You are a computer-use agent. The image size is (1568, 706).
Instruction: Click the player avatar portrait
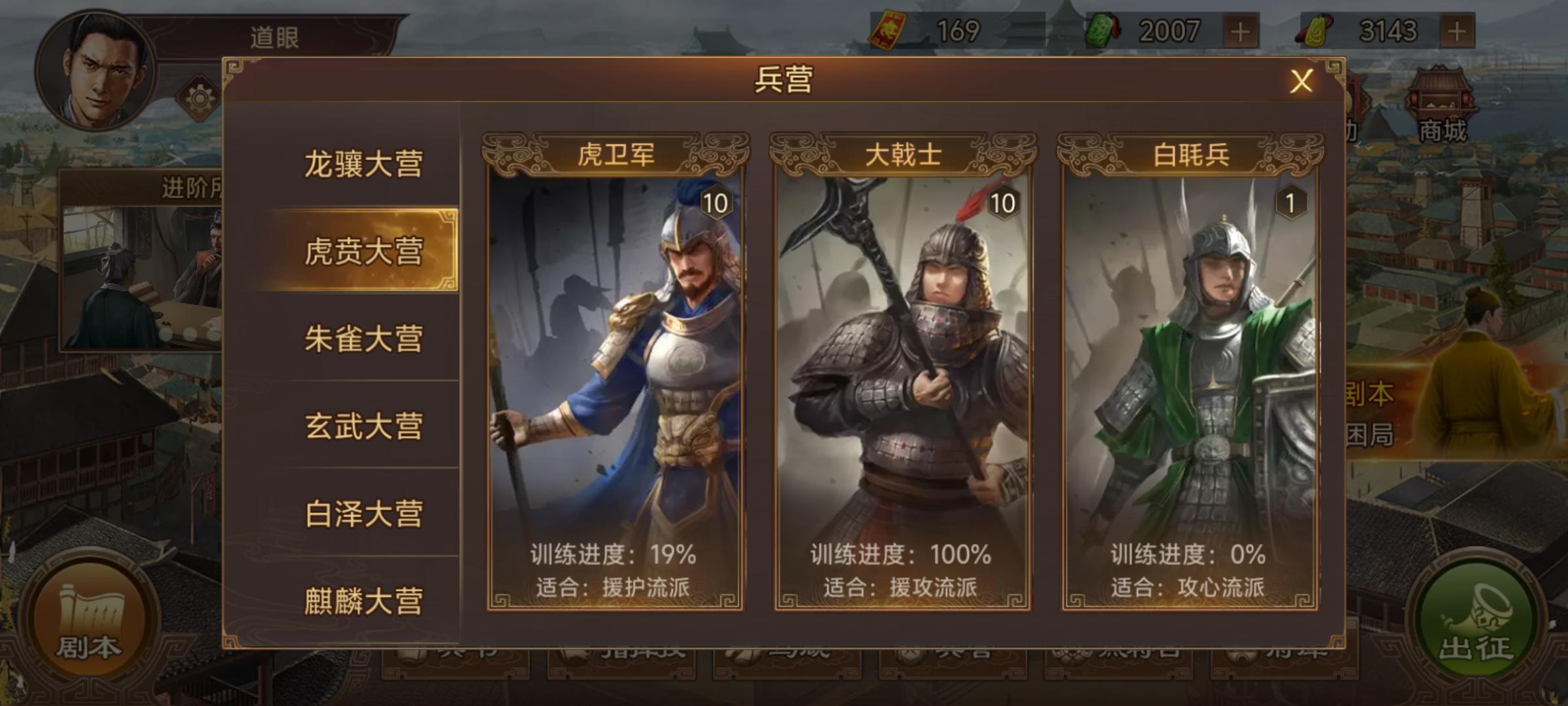(95, 68)
